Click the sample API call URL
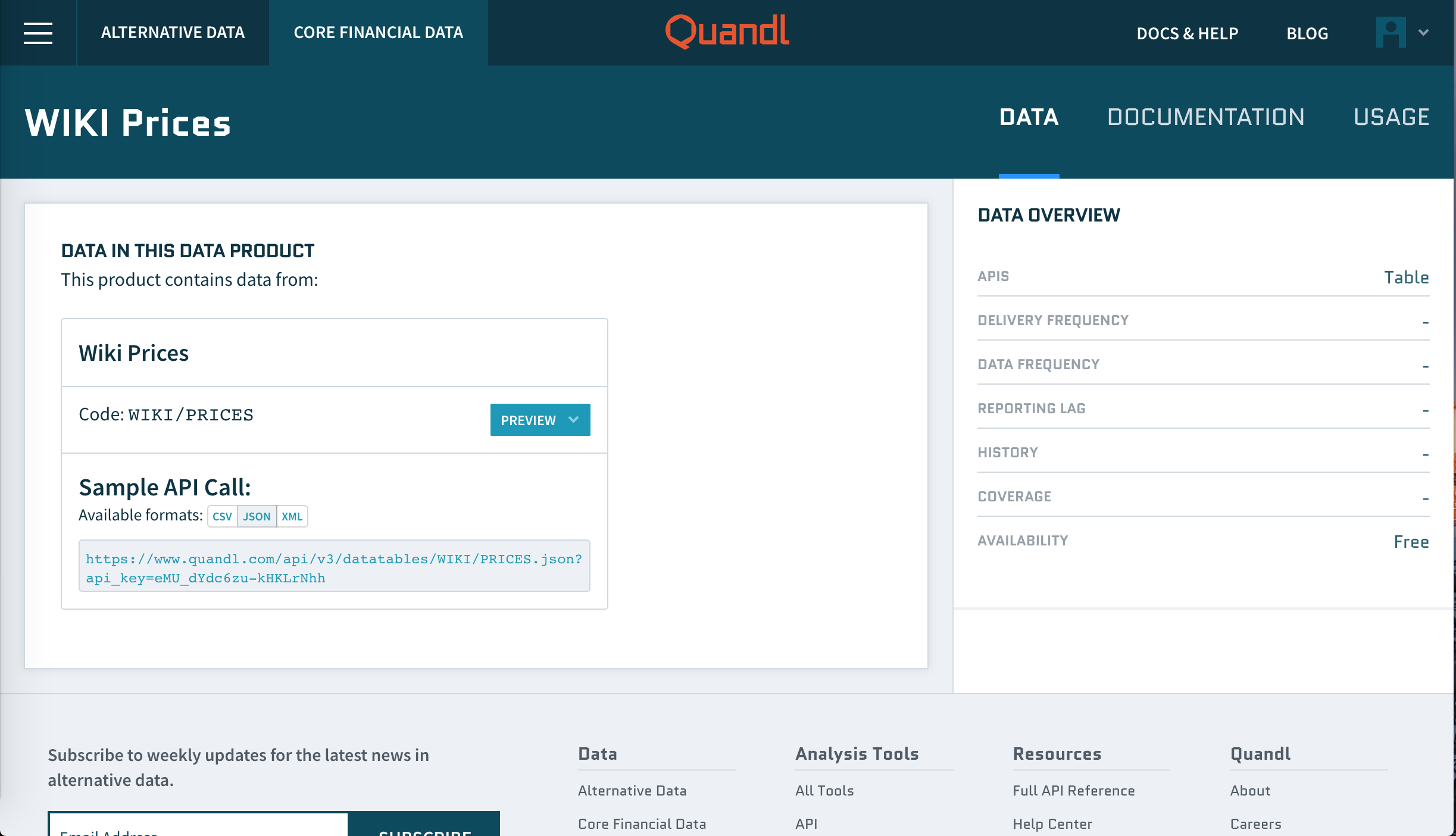 (333, 567)
